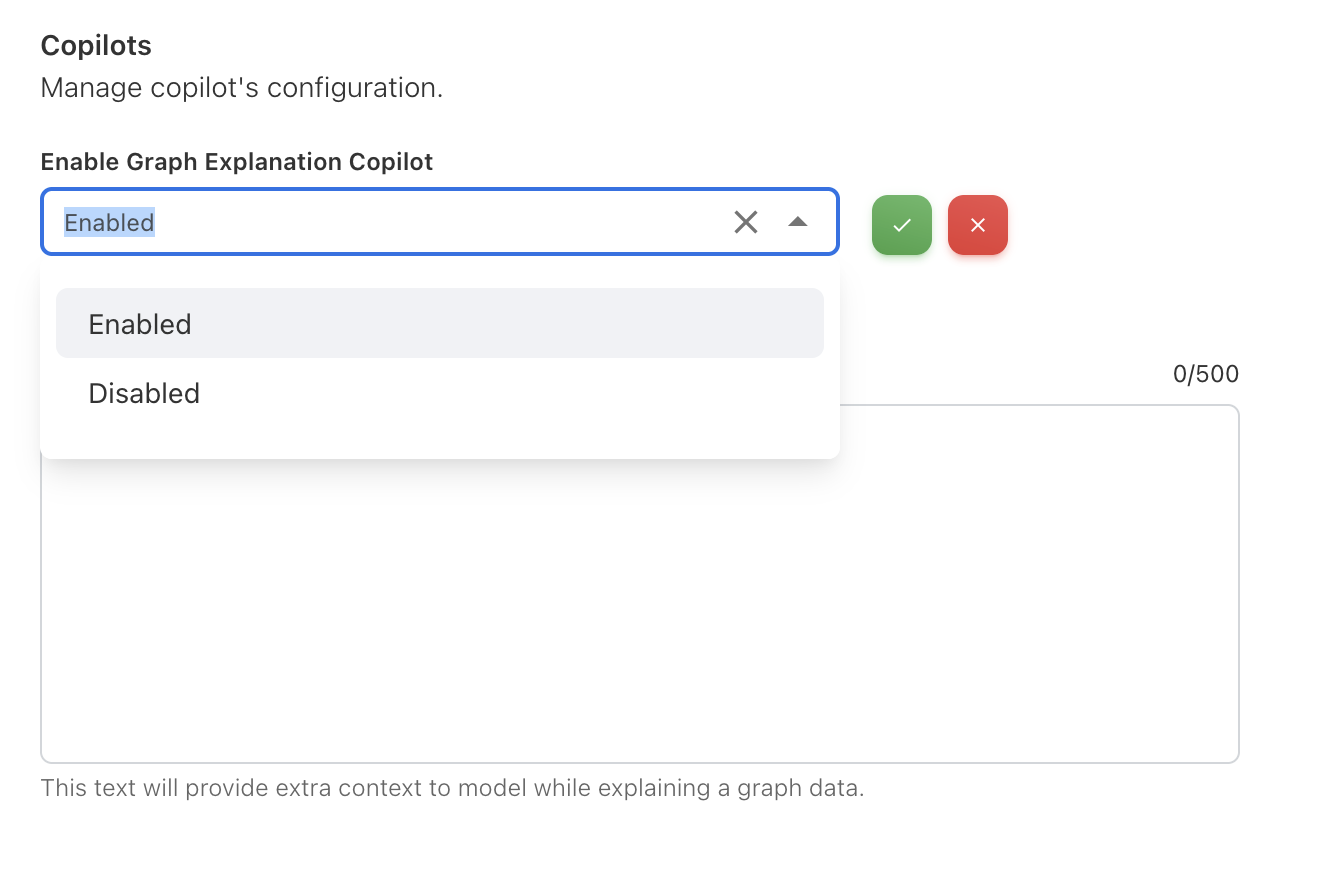Image resolution: width=1320 pixels, height=880 pixels.
Task: Save the copilot setting via the green button
Action: coord(902,225)
